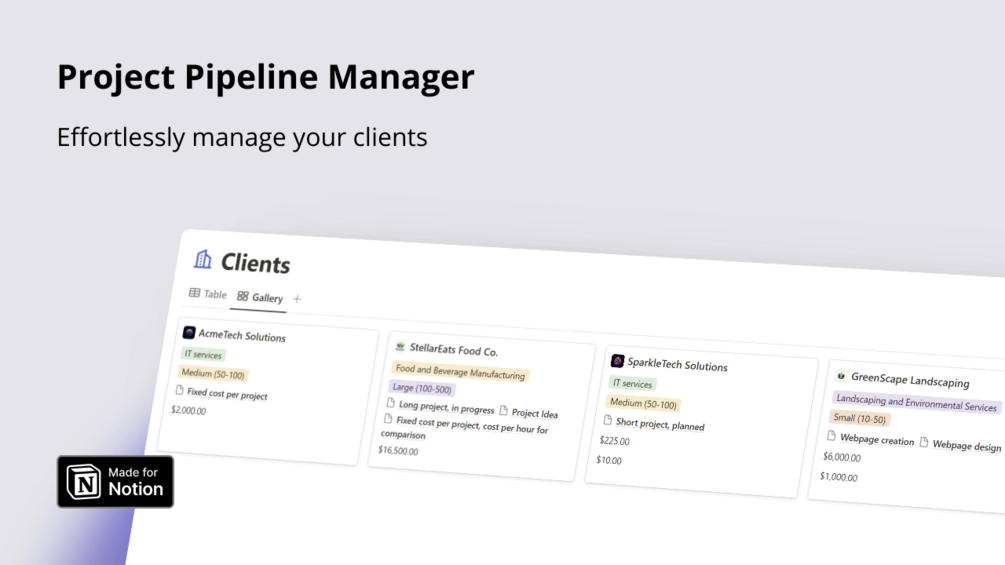Click page icon beside Fixed cost per project

179,389
